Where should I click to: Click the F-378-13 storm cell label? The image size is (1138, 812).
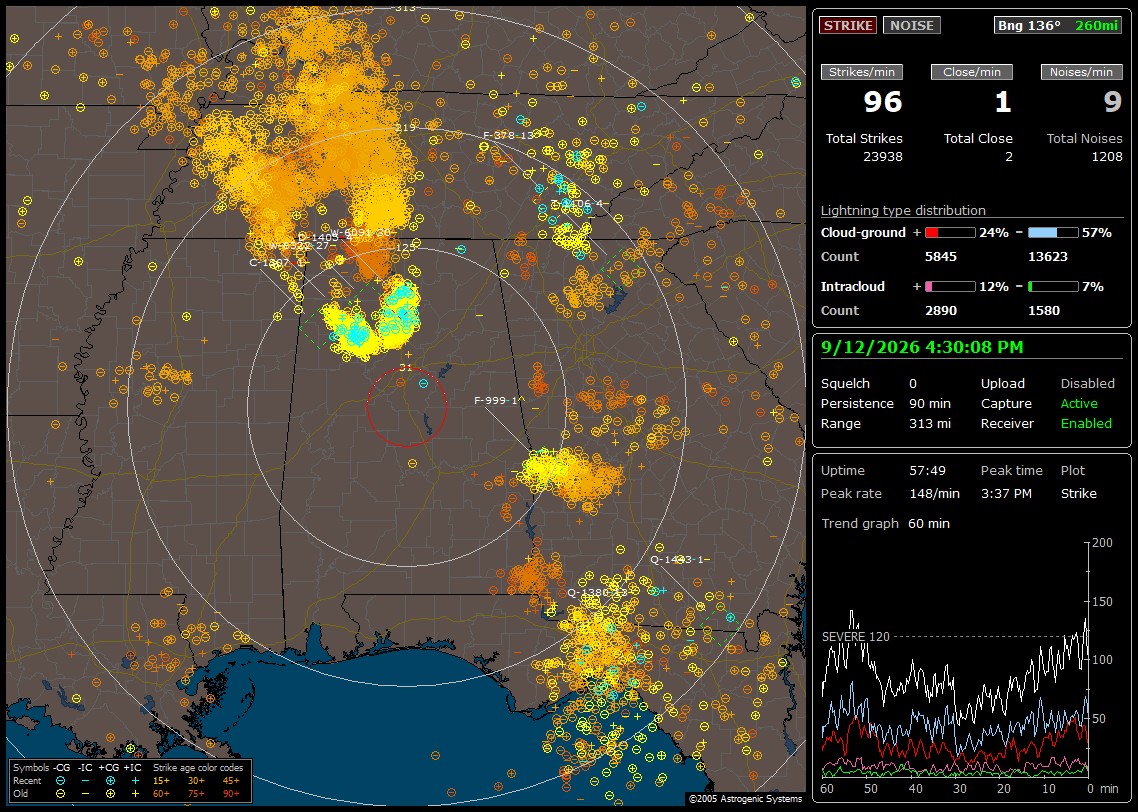(x=508, y=136)
